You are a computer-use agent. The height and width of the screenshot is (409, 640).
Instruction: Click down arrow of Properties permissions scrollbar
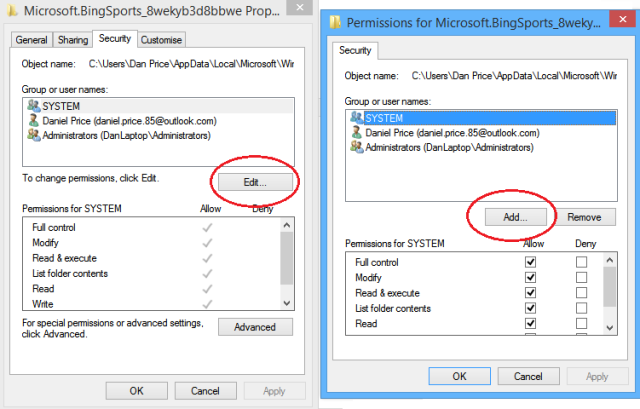(287, 303)
